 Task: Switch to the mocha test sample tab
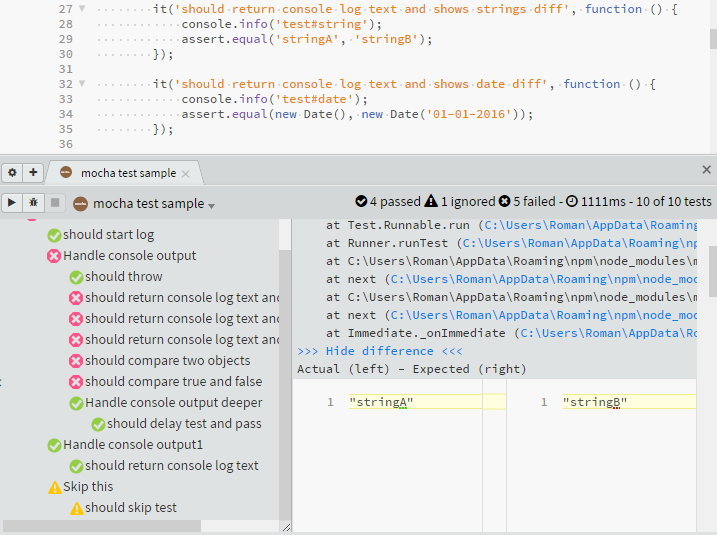124,173
